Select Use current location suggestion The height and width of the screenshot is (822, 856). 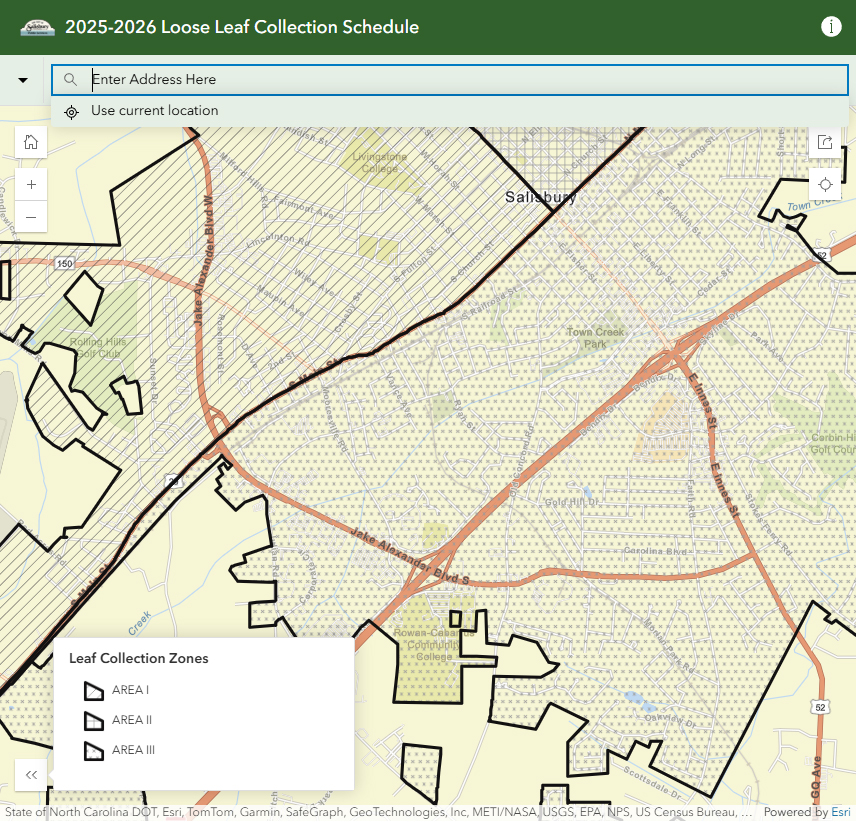pos(154,111)
